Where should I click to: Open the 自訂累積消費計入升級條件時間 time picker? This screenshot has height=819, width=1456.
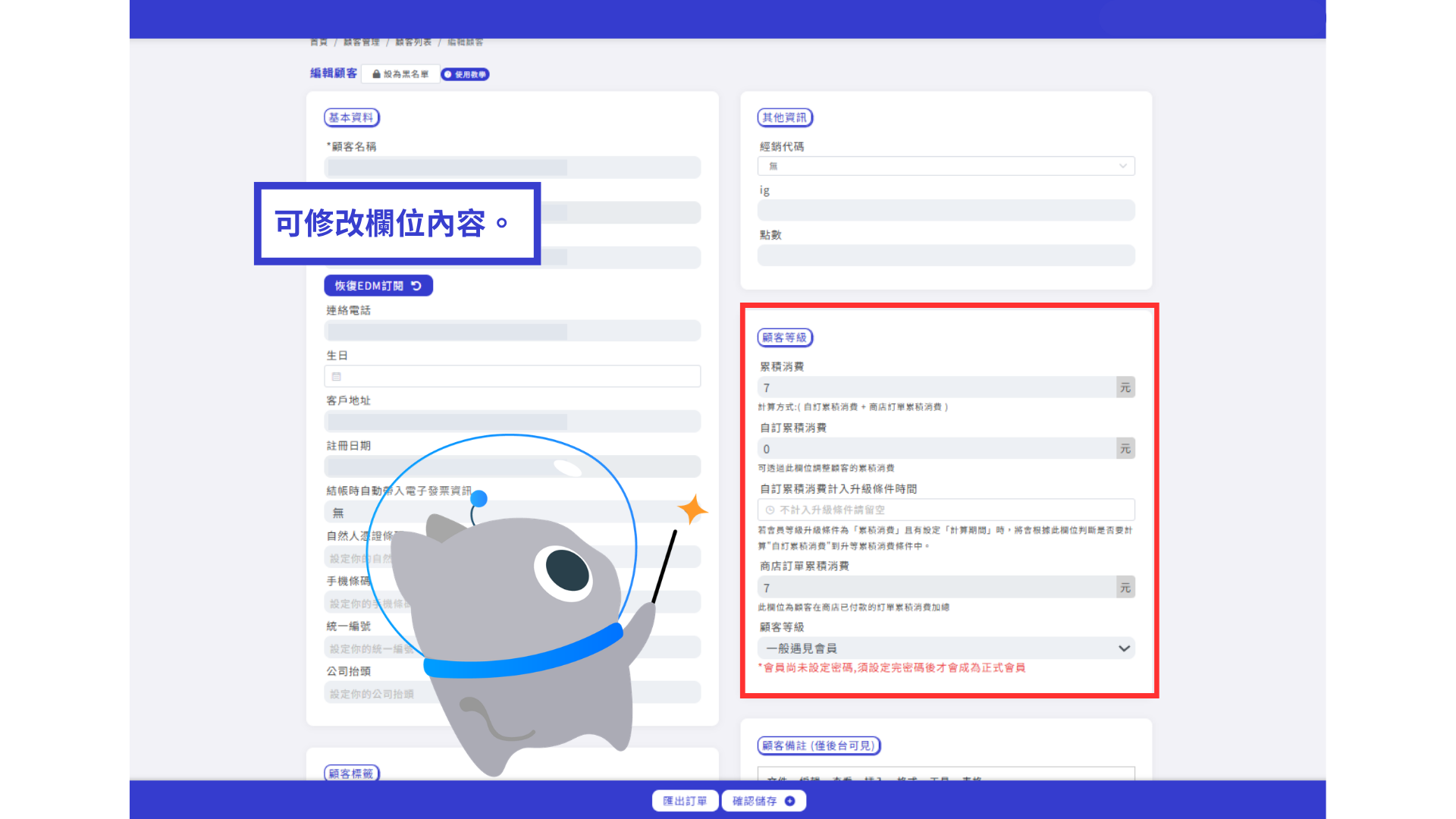(x=946, y=510)
